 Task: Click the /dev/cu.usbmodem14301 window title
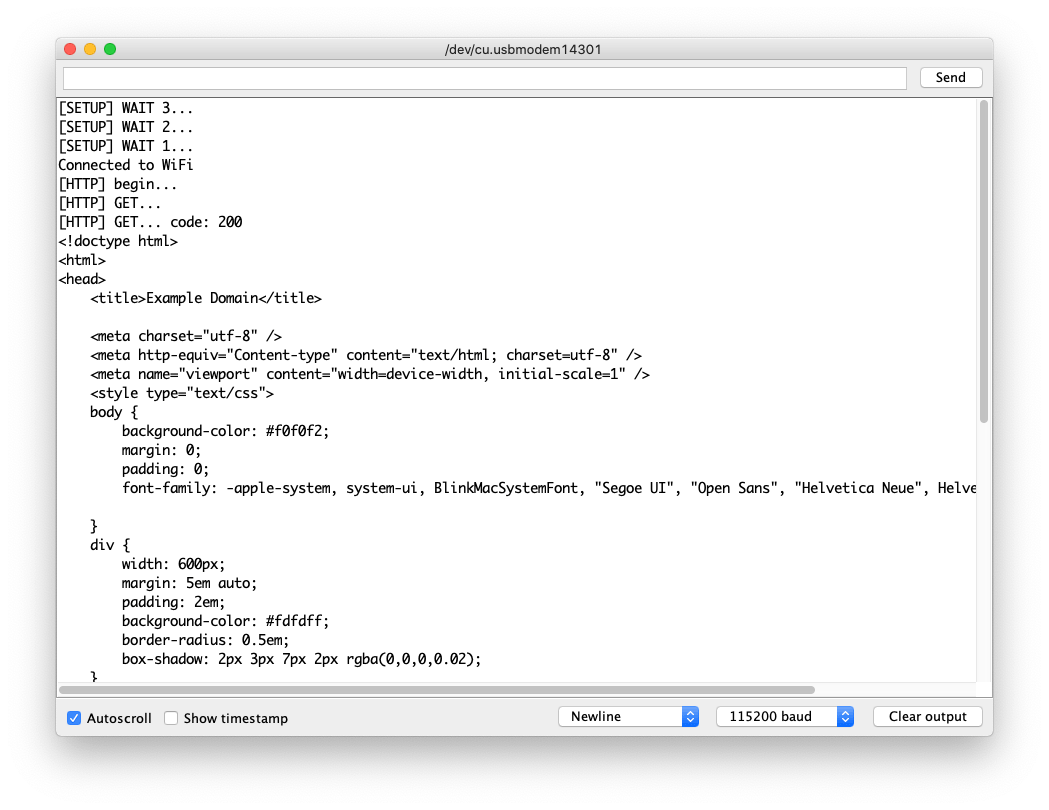pyautogui.click(x=523, y=49)
